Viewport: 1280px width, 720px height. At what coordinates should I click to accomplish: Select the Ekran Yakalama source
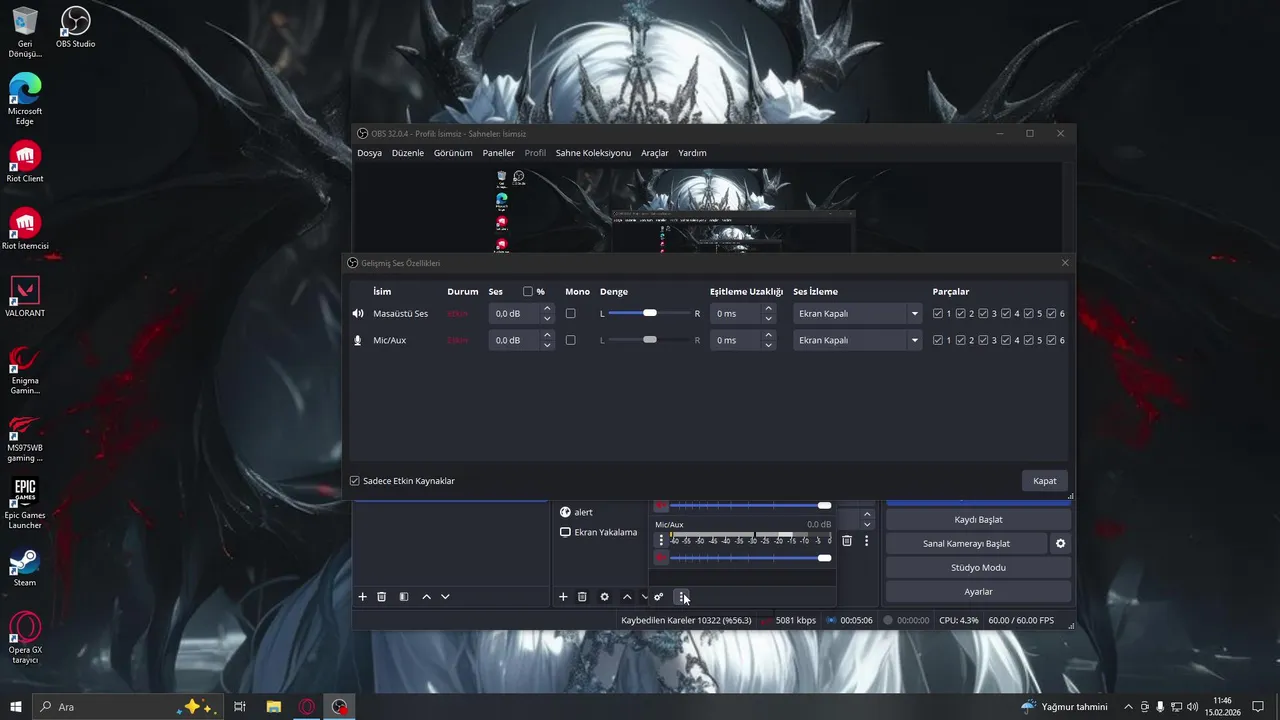pos(598,532)
